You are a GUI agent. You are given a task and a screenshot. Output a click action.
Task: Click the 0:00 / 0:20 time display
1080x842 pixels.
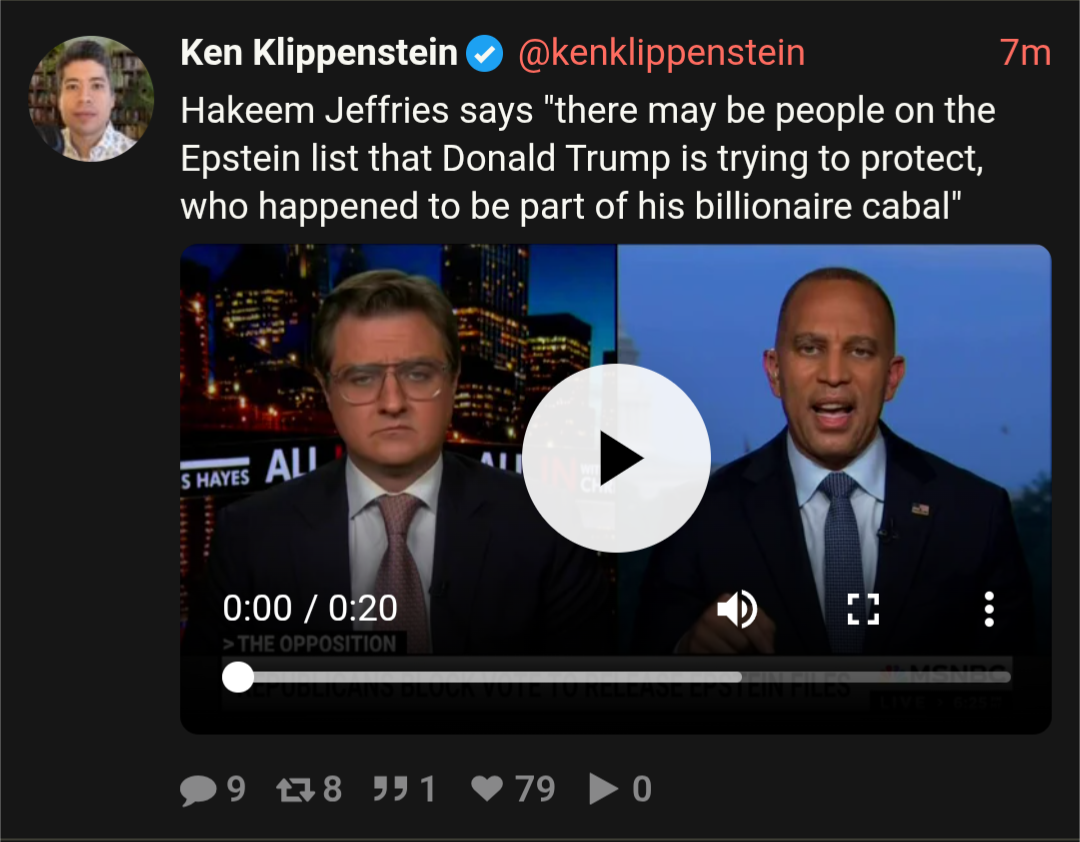tap(310, 608)
